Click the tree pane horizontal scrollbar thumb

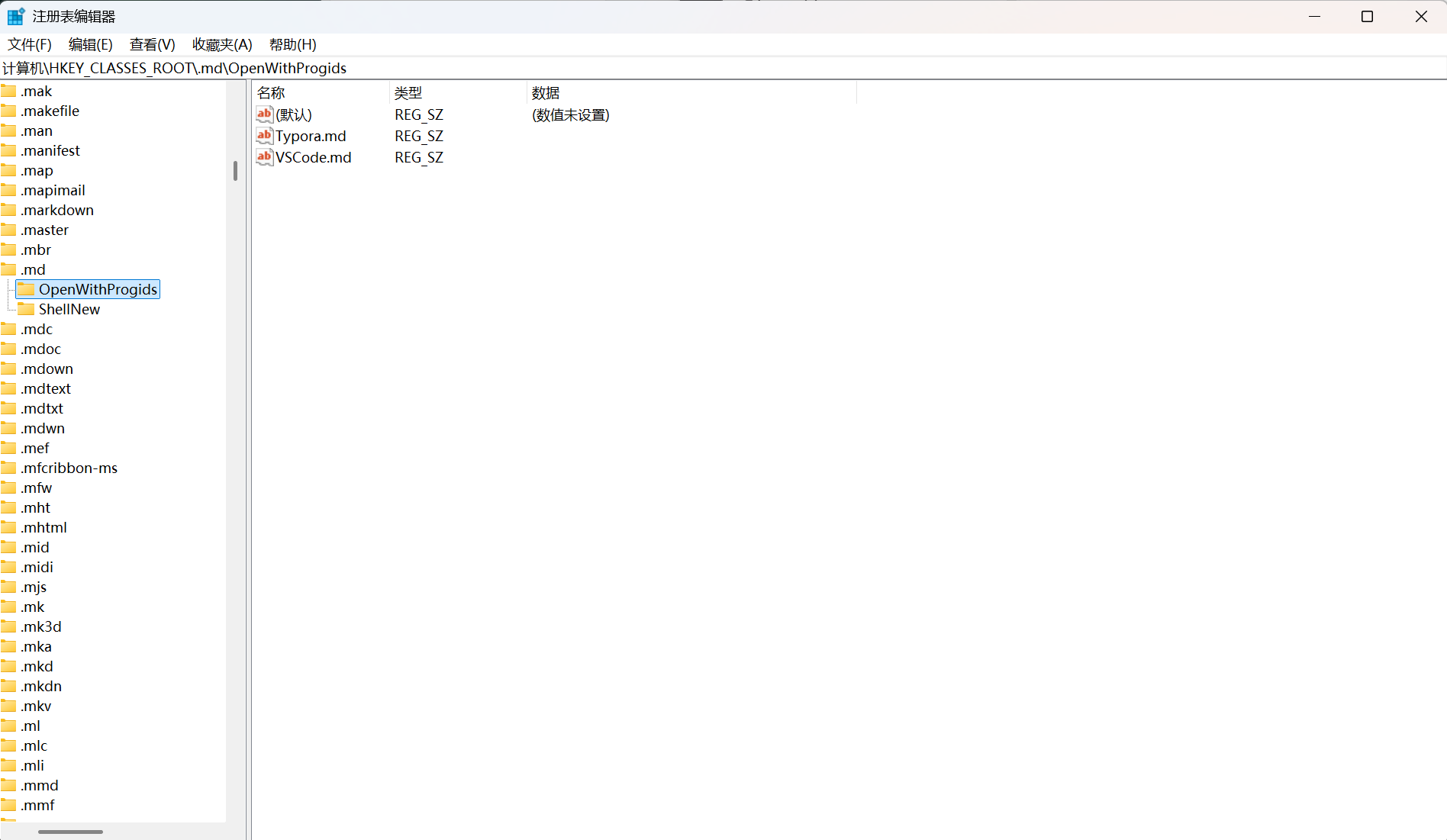[x=70, y=832]
